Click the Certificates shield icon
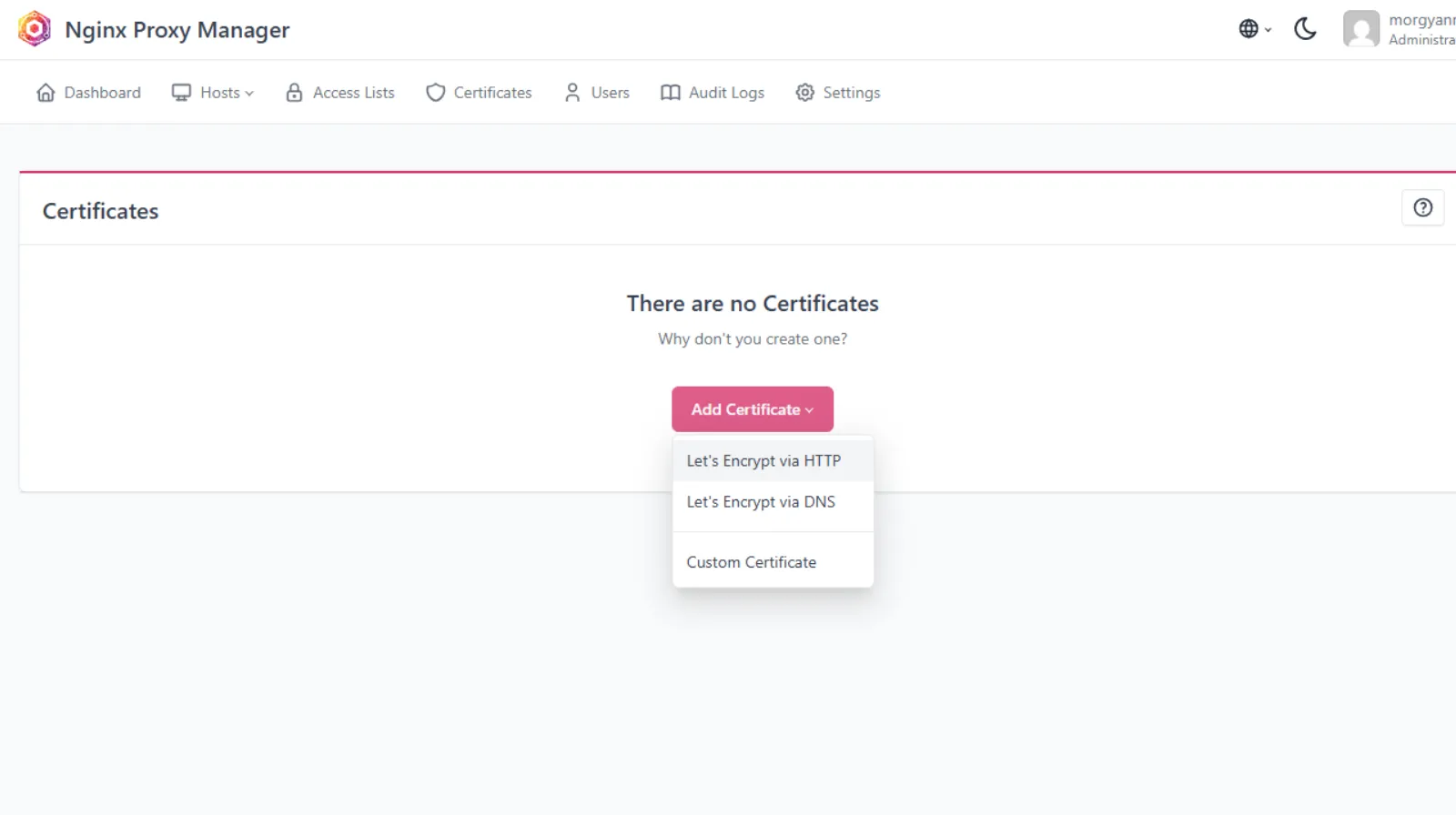 click(x=436, y=93)
